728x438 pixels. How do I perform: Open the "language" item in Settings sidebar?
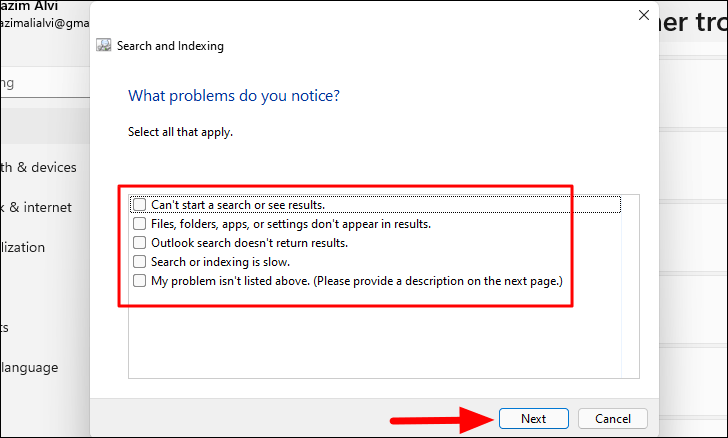pyautogui.click(x=29, y=367)
